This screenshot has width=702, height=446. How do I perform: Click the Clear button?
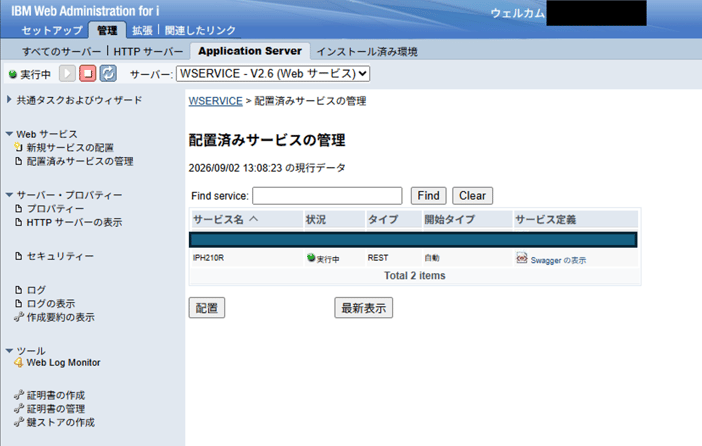[472, 196]
